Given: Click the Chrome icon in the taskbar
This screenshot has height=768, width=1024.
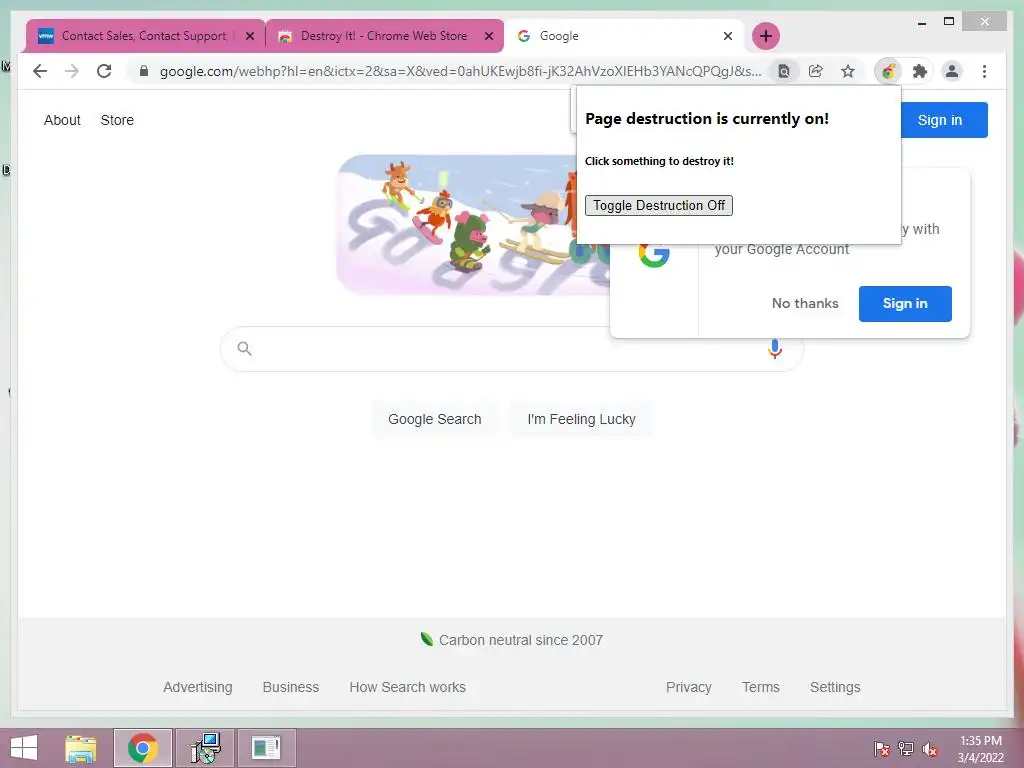Looking at the screenshot, I should tap(142, 748).
